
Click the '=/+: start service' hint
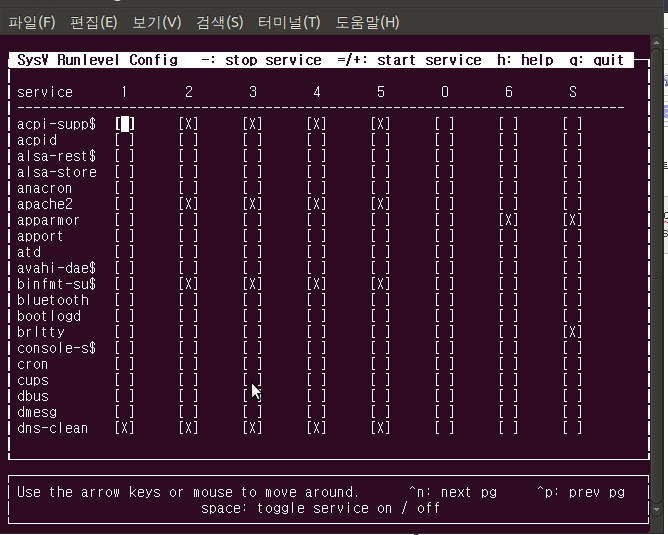[x=409, y=60]
